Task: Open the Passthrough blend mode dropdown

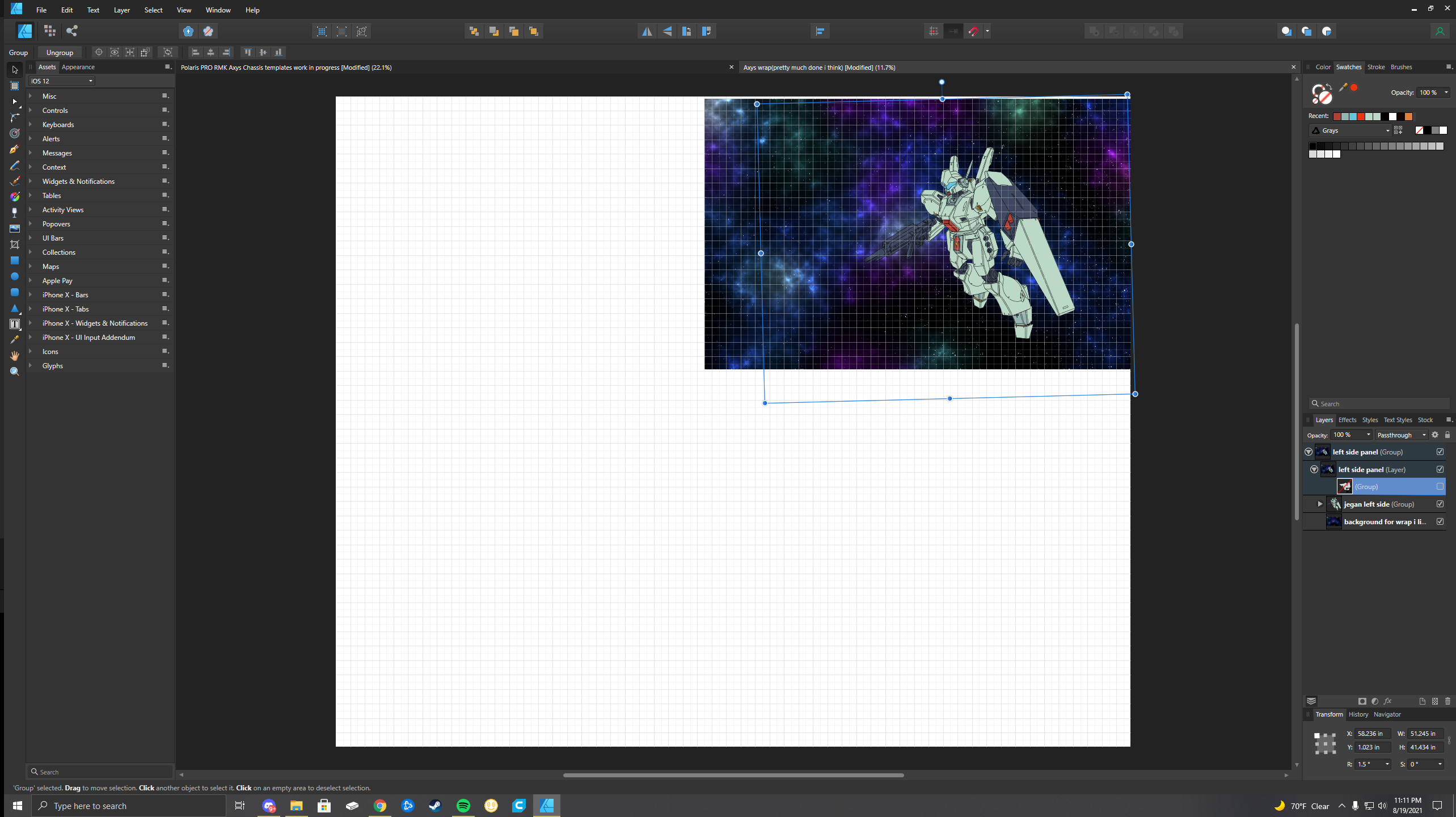Action: 1401,435
